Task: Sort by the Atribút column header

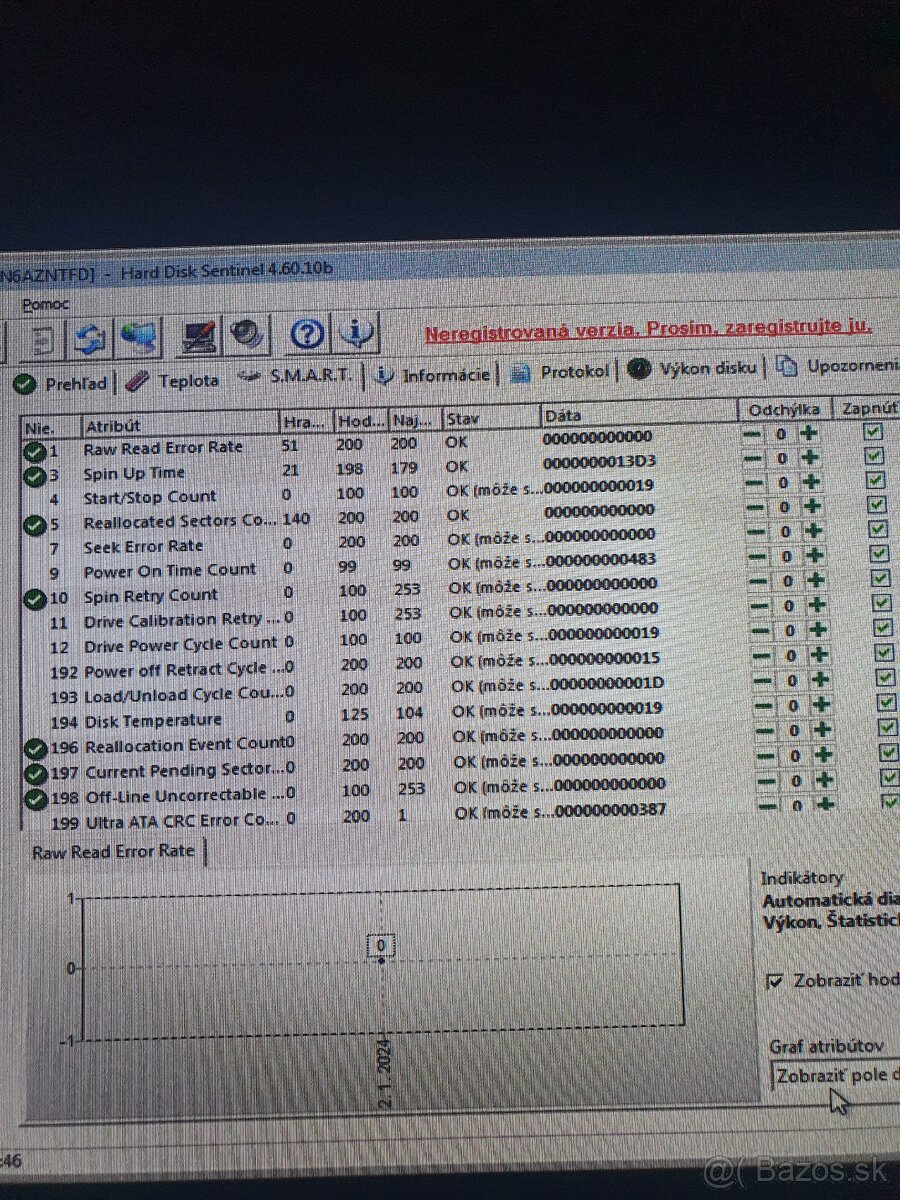Action: click(x=178, y=424)
